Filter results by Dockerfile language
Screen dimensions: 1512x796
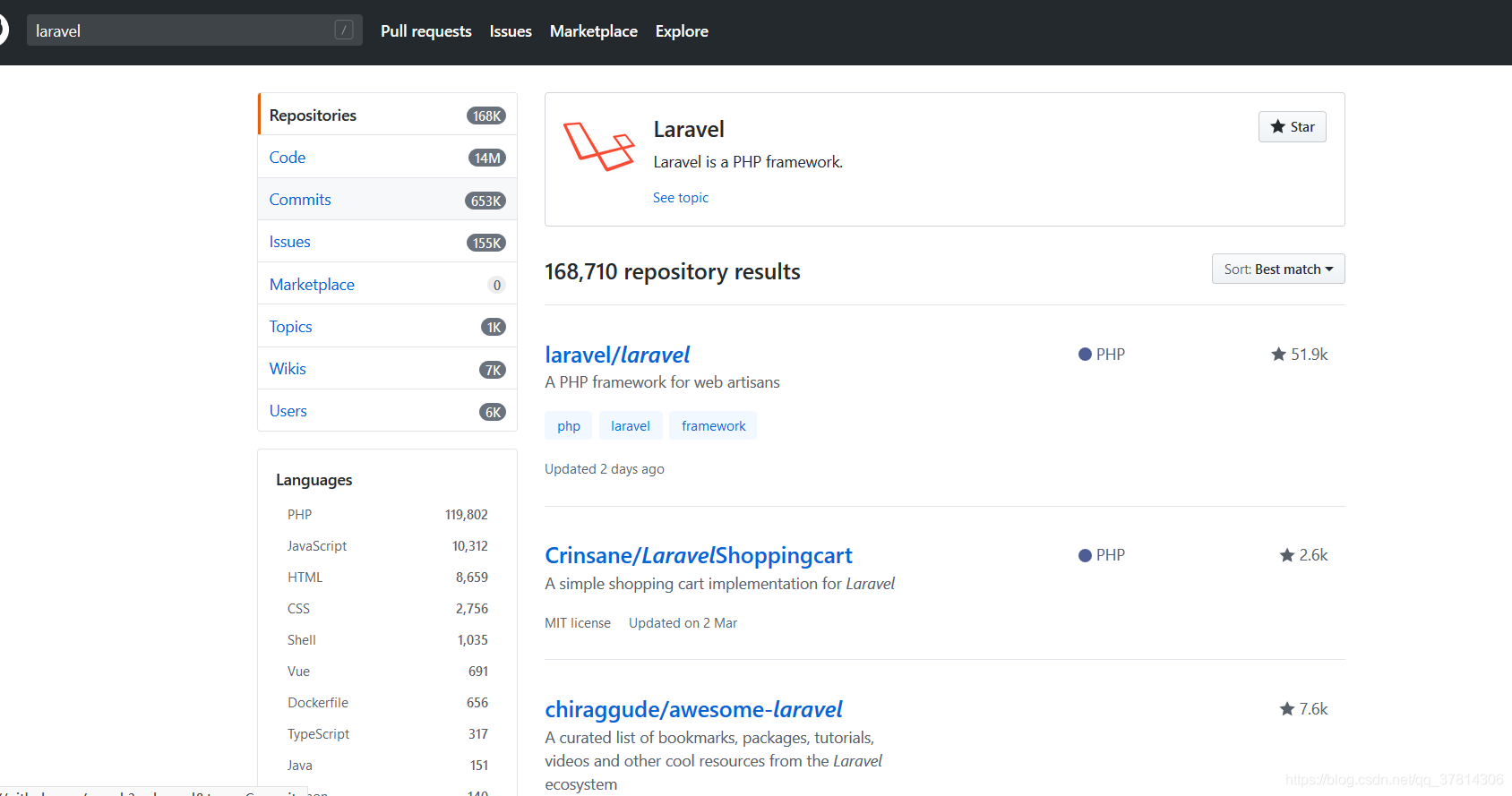point(387,703)
